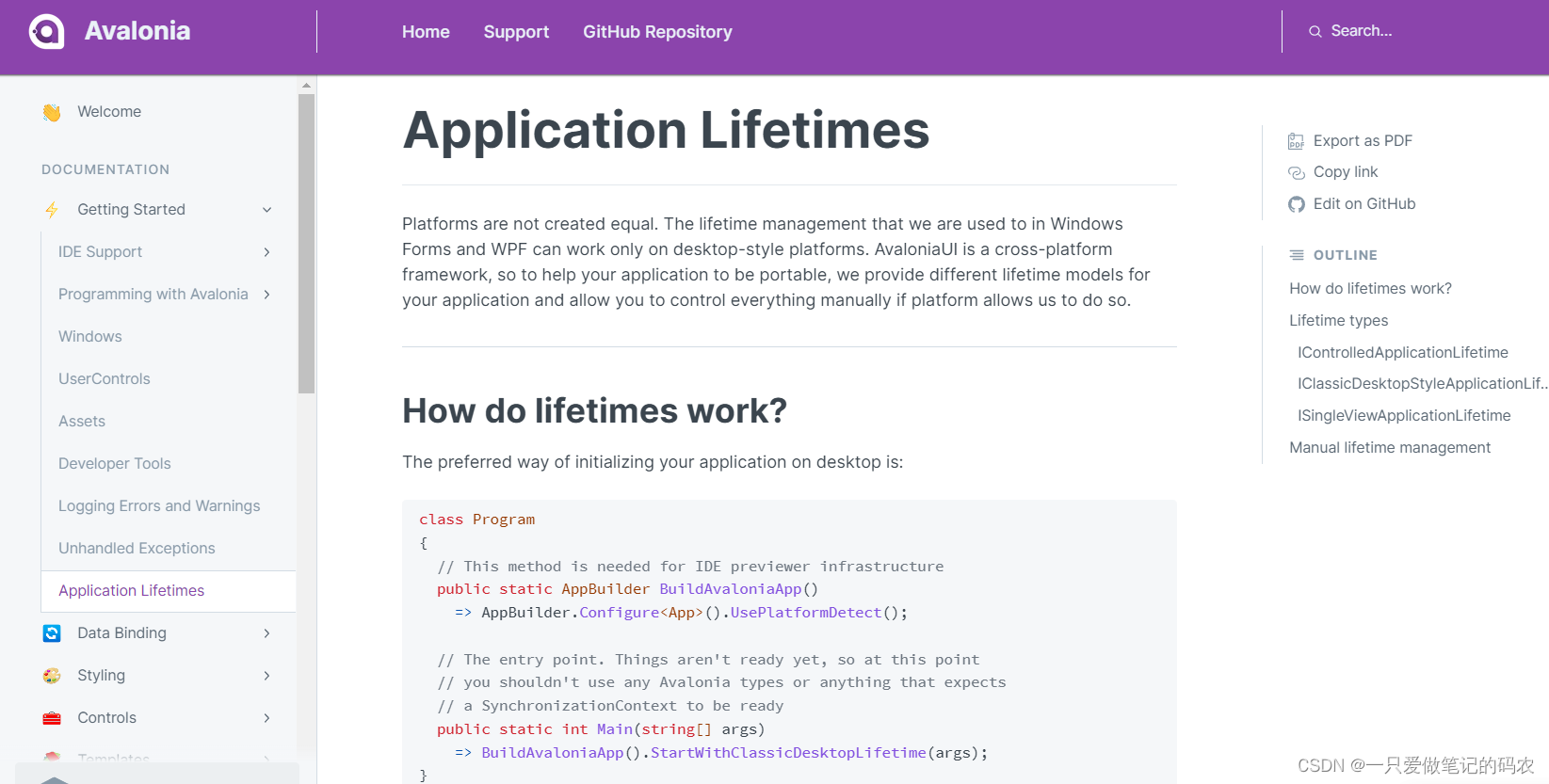The image size is (1549, 784).
Task: Click the waving hand Welcome icon
Action: pyautogui.click(x=52, y=112)
